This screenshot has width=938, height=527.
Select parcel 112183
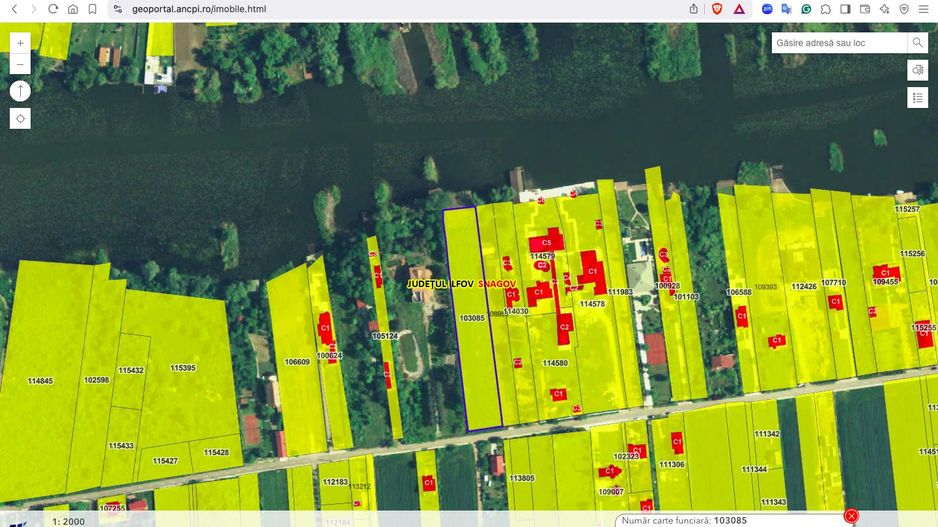(x=335, y=482)
